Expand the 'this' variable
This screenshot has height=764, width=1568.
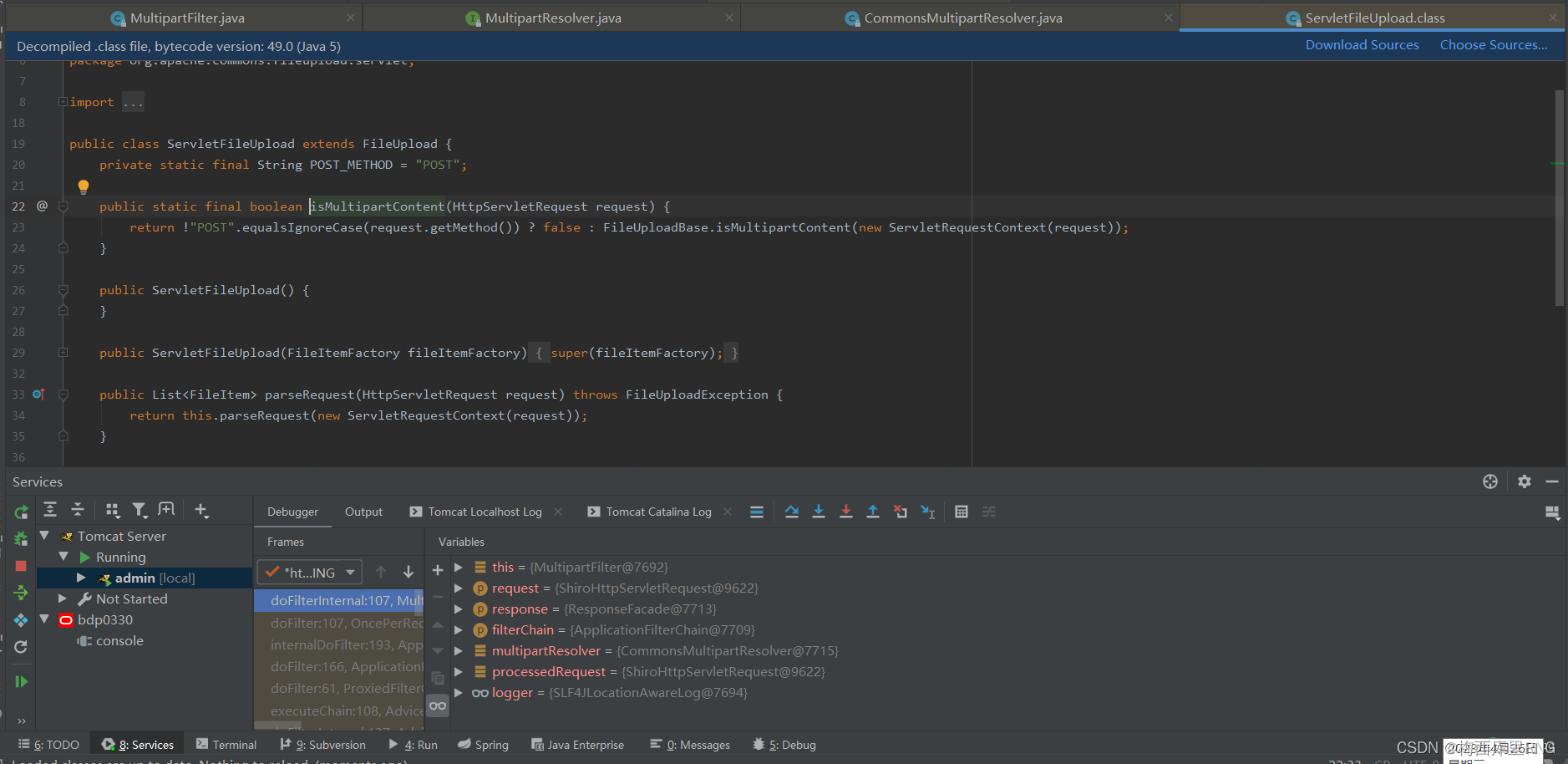[x=459, y=567]
